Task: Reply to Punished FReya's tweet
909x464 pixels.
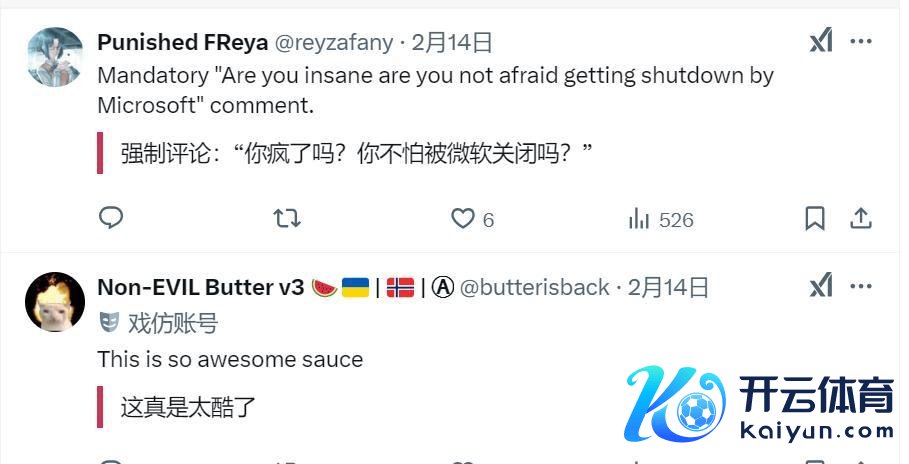Action: [x=111, y=218]
